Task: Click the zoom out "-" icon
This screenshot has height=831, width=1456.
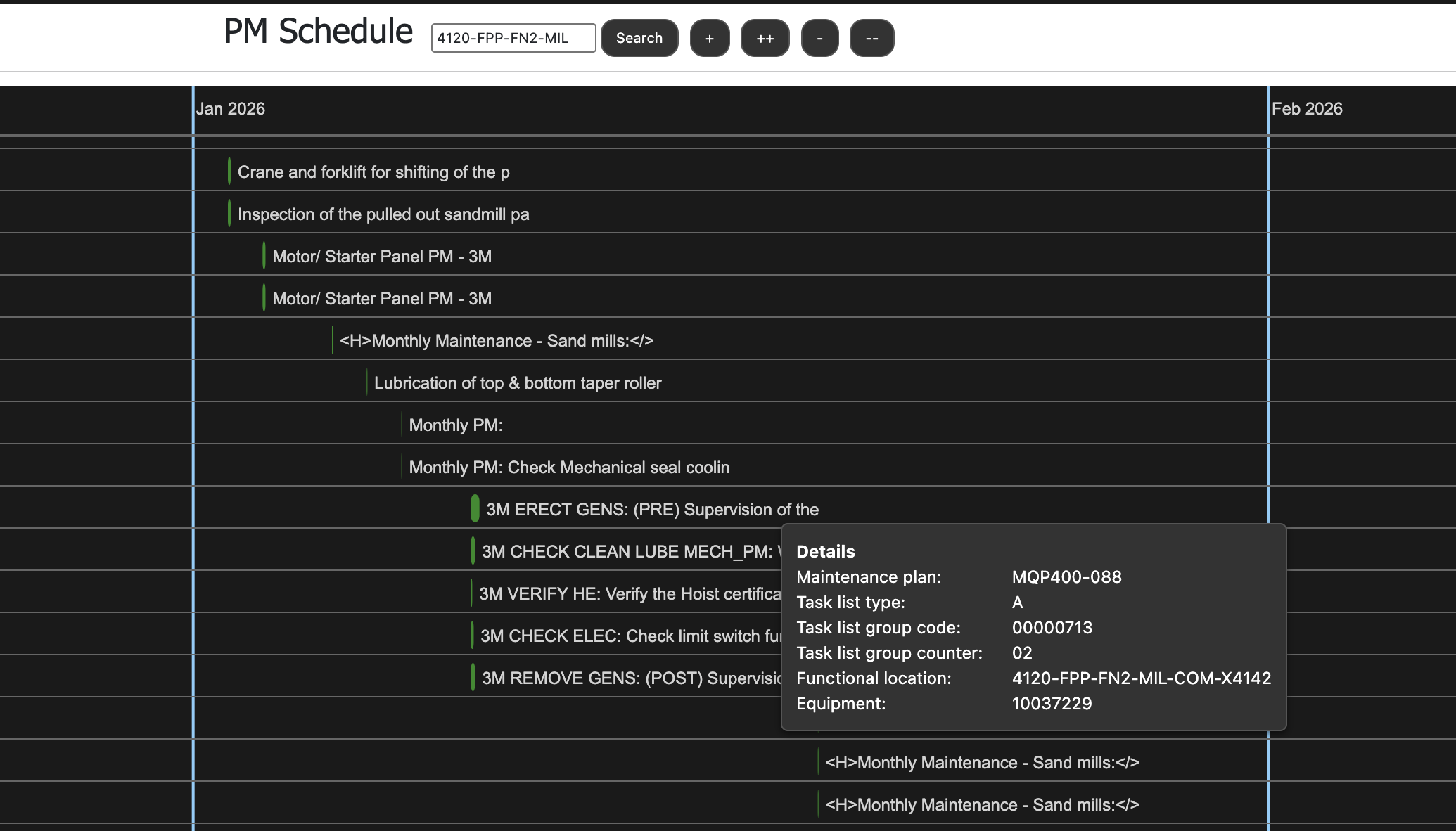Action: click(819, 38)
